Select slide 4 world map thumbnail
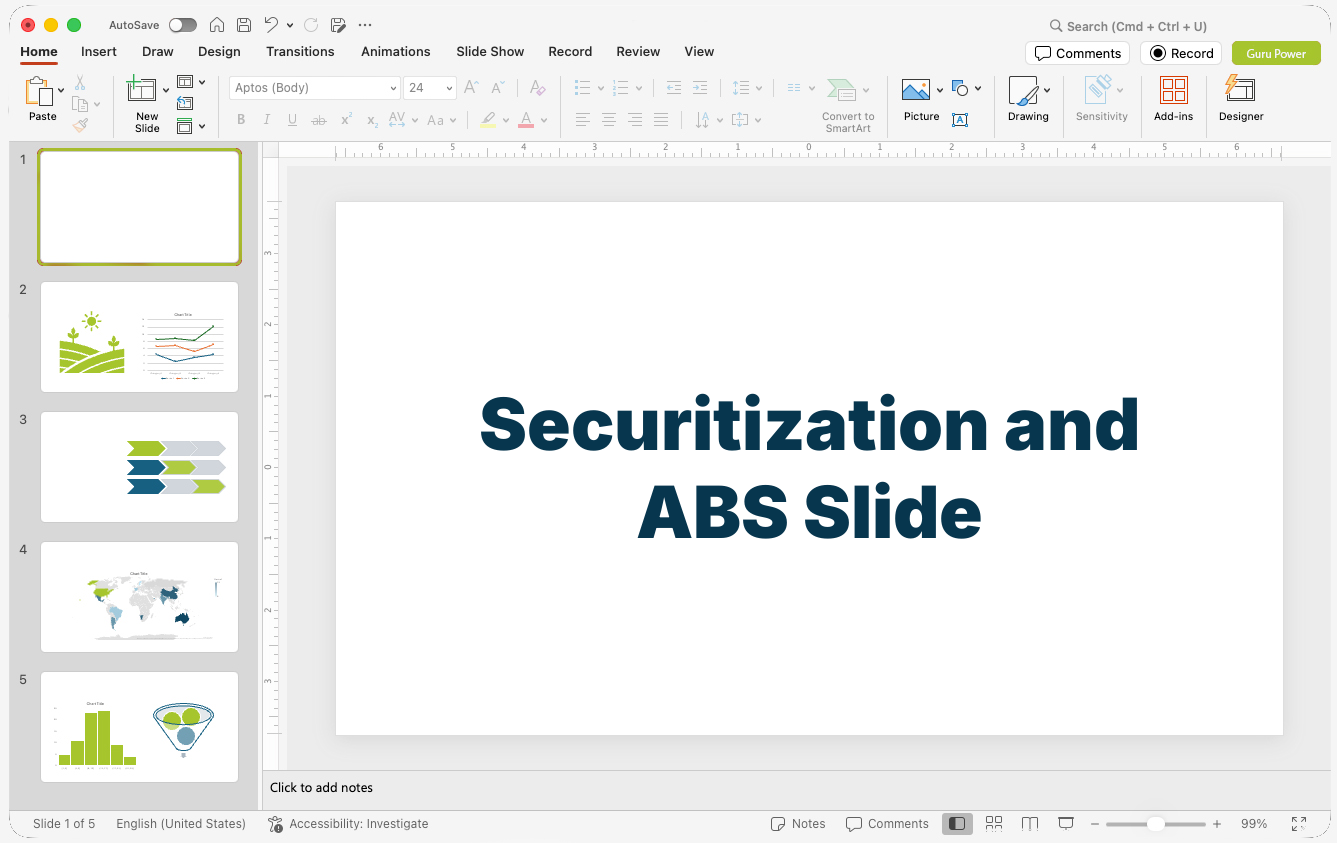The height and width of the screenshot is (843, 1337). tap(139, 597)
